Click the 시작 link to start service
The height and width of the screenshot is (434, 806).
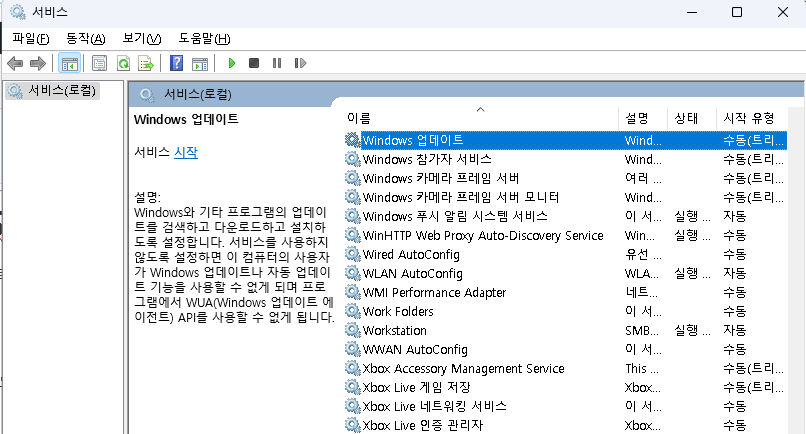(x=186, y=152)
